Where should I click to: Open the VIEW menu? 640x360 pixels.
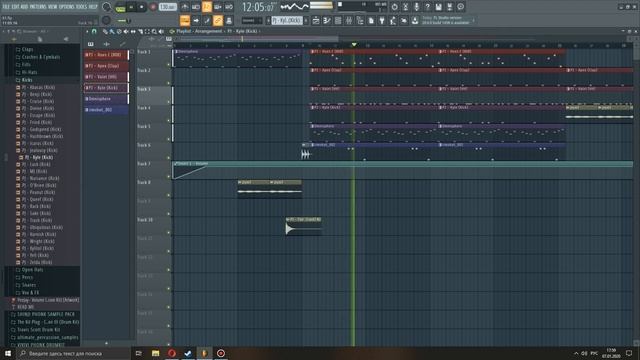[53, 7]
